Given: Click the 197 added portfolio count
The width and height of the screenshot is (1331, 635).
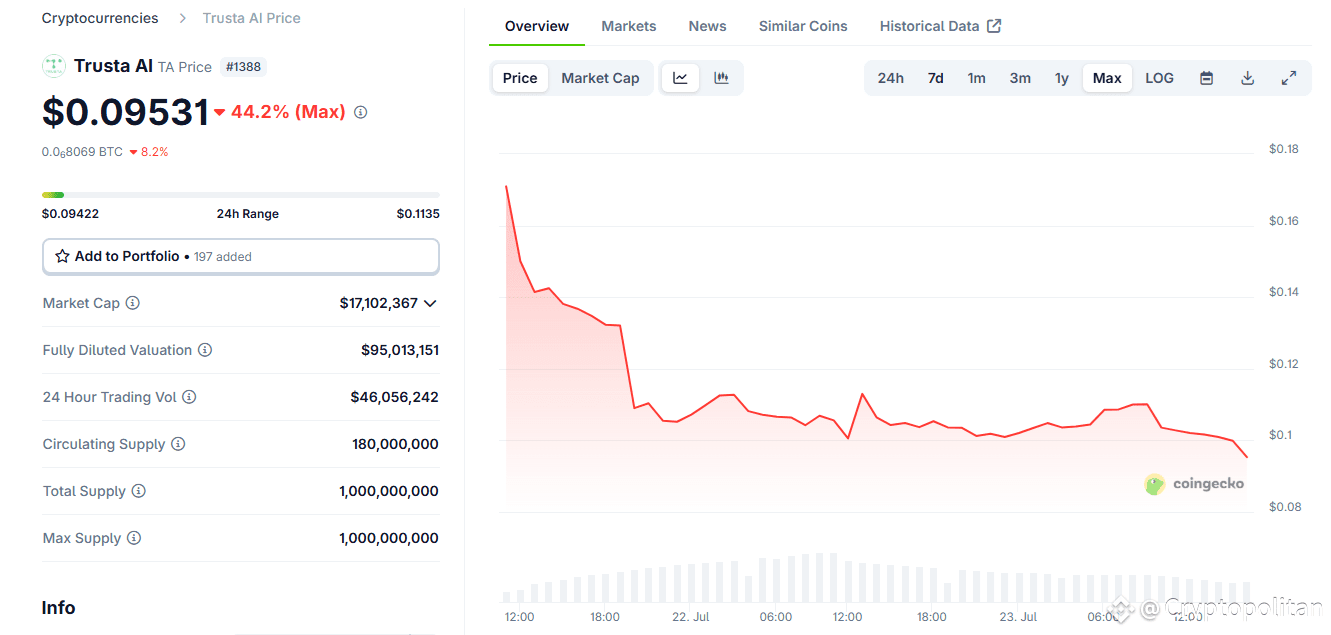Looking at the screenshot, I should [x=223, y=257].
